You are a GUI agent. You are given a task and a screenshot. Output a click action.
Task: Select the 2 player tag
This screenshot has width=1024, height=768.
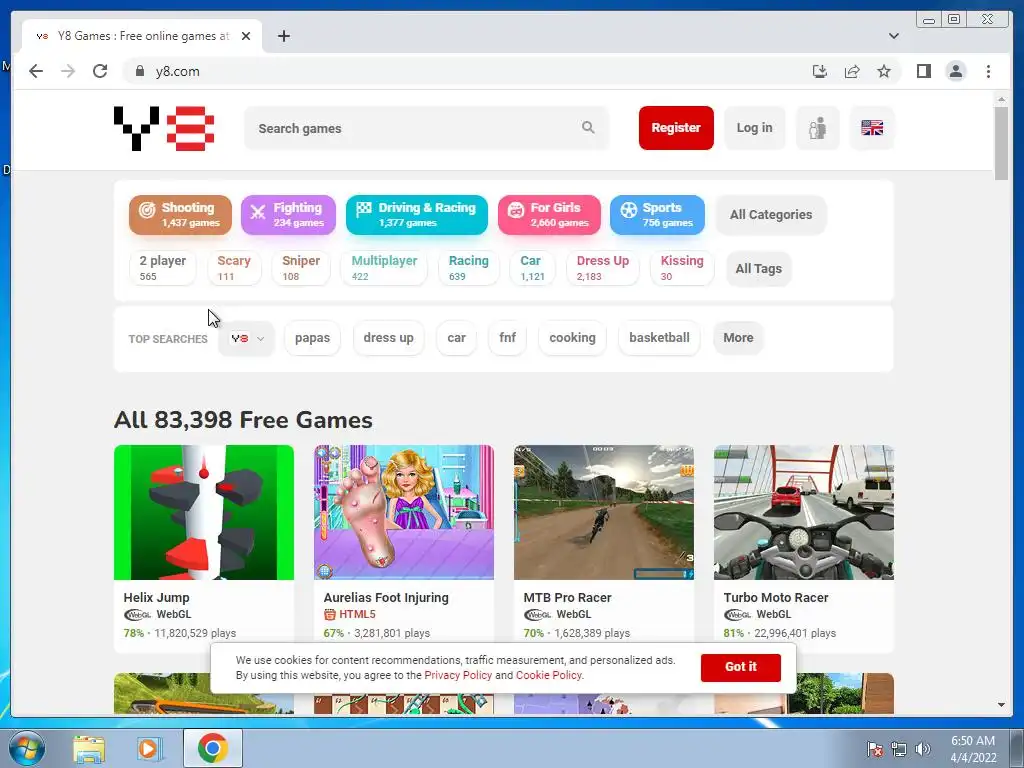162,268
